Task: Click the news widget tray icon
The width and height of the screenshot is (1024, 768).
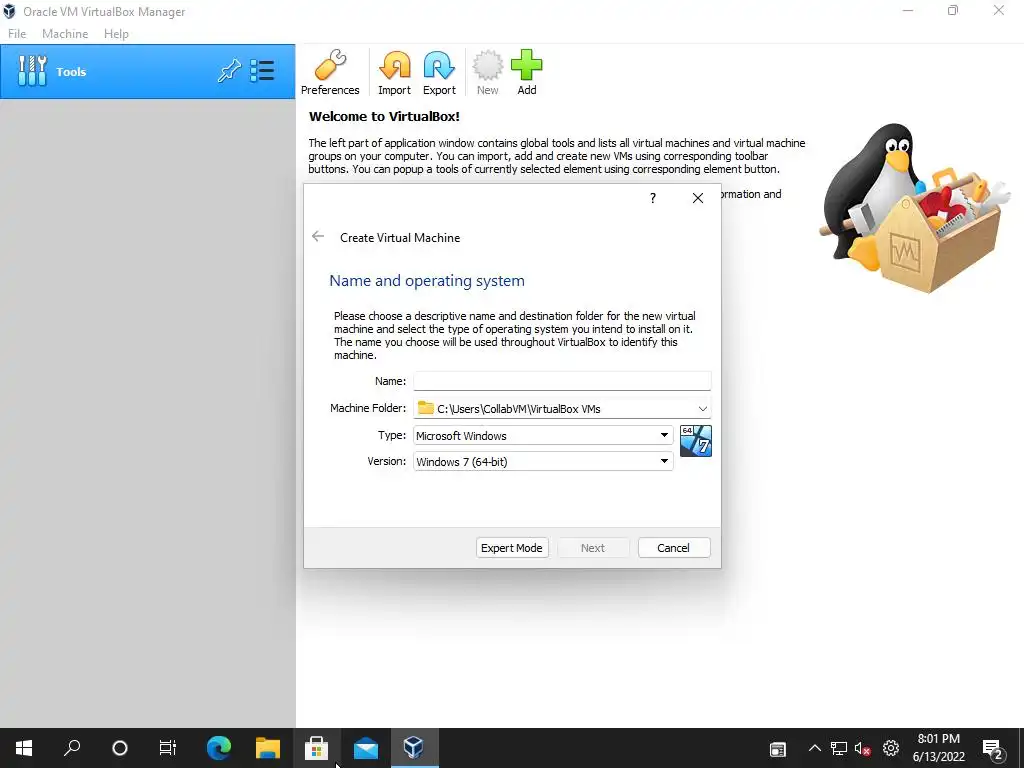Action: coord(777,749)
